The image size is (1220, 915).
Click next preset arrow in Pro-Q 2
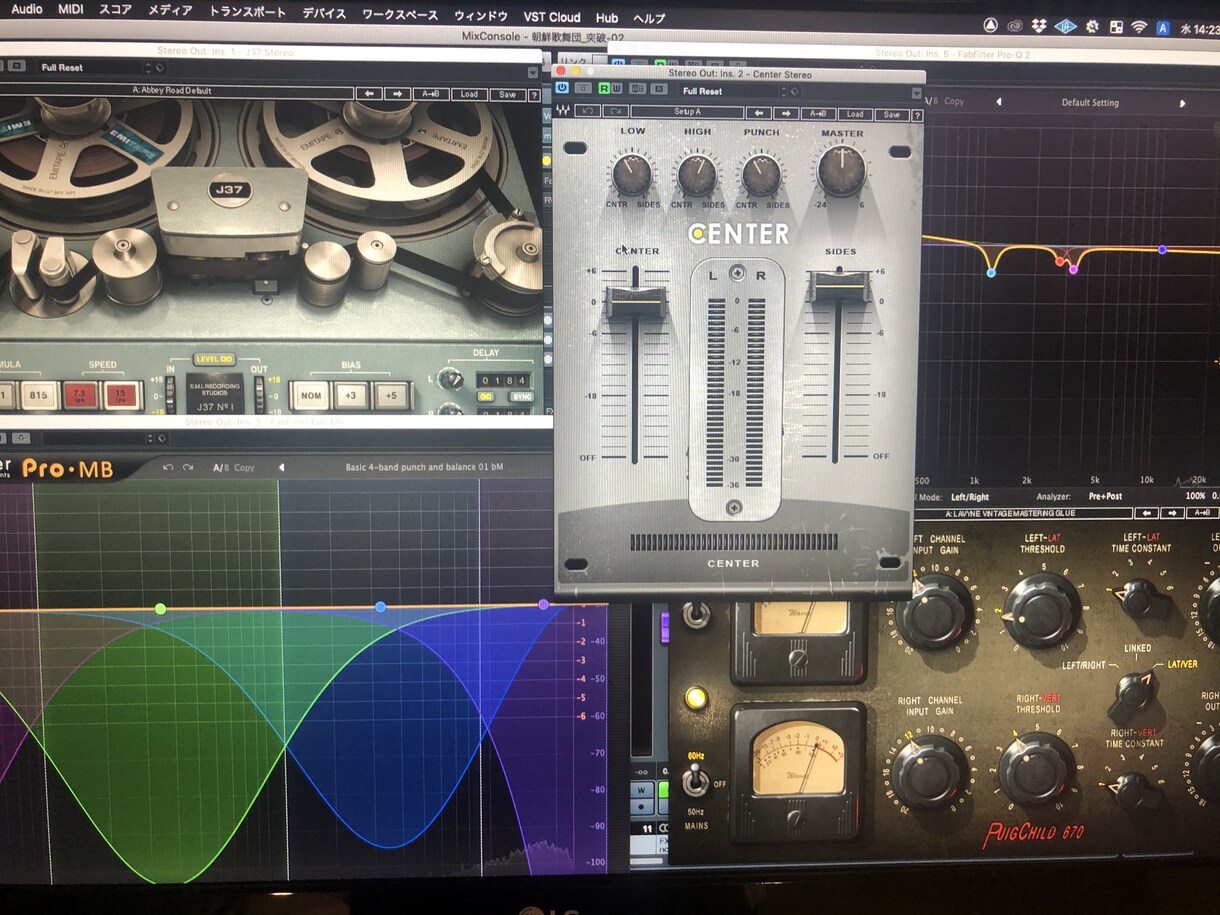coord(1182,103)
